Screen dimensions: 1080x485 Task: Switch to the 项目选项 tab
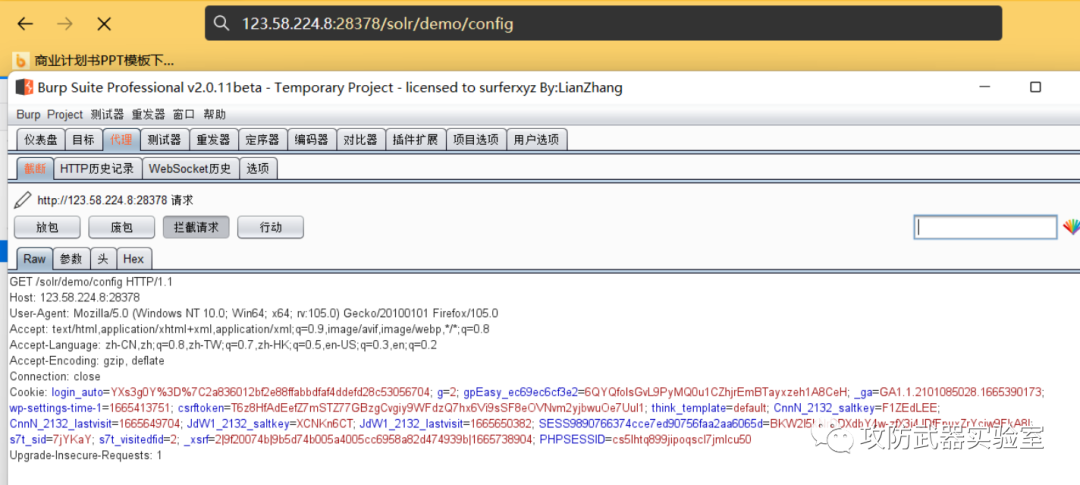476,140
